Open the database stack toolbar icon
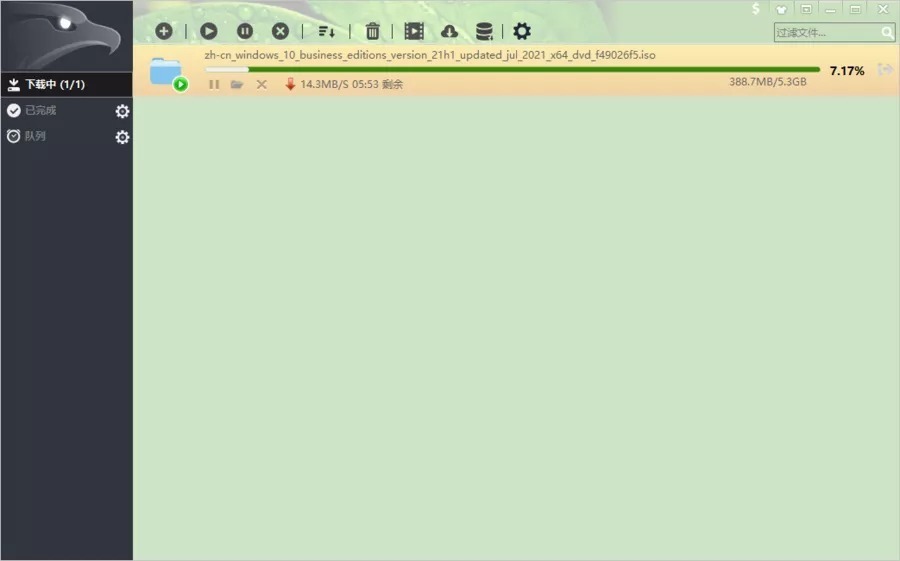 (484, 32)
